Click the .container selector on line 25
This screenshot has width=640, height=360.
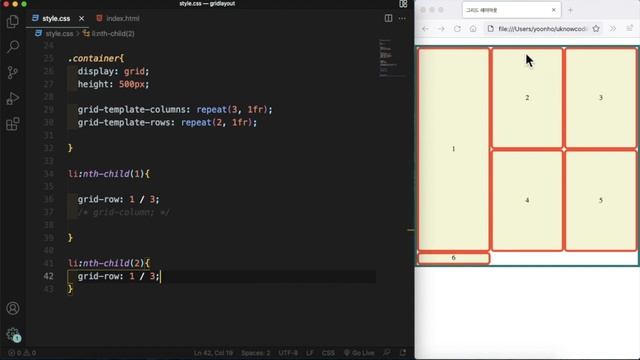pyautogui.click(x=96, y=58)
